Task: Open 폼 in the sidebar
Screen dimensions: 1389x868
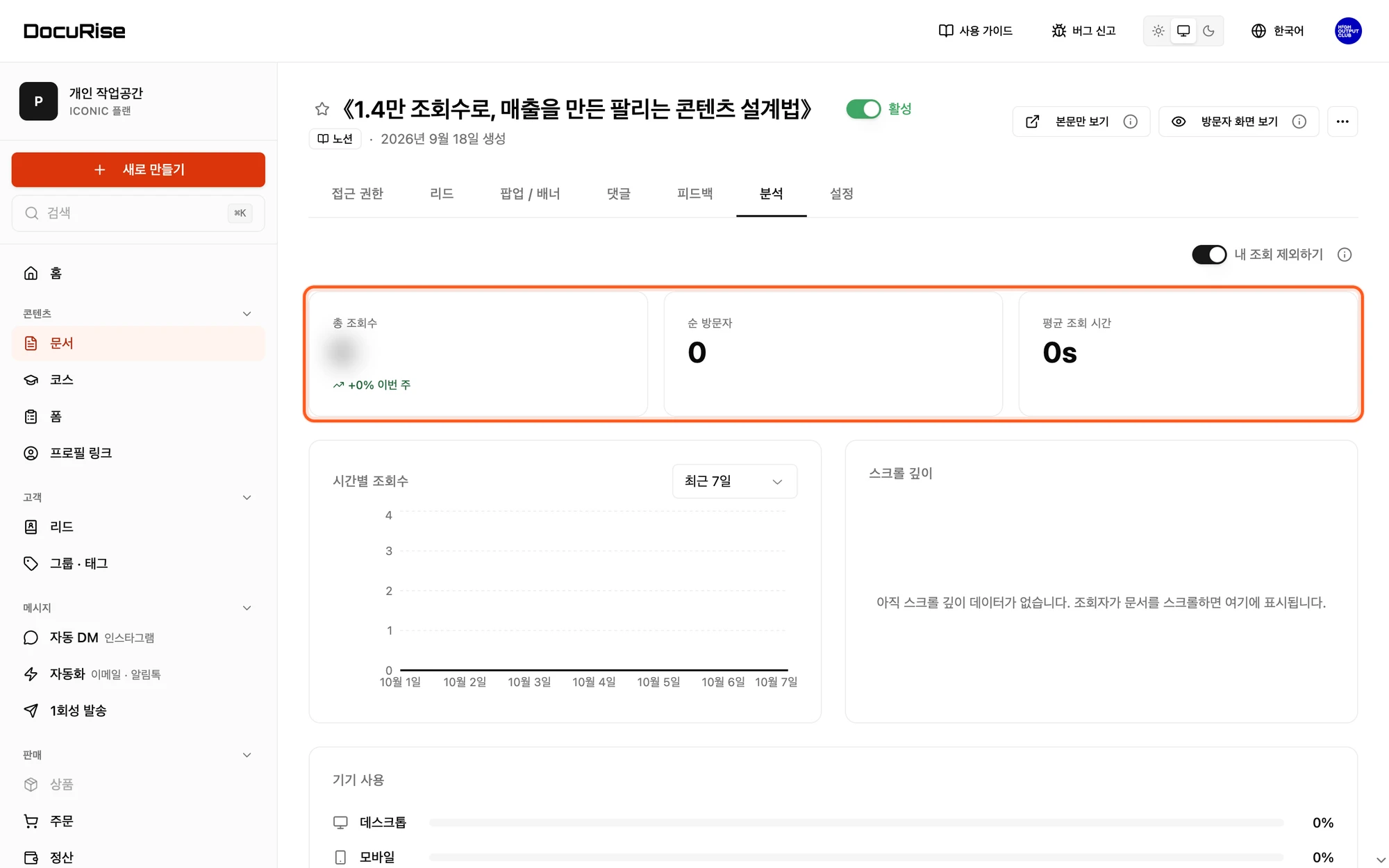Action: pyautogui.click(x=138, y=417)
